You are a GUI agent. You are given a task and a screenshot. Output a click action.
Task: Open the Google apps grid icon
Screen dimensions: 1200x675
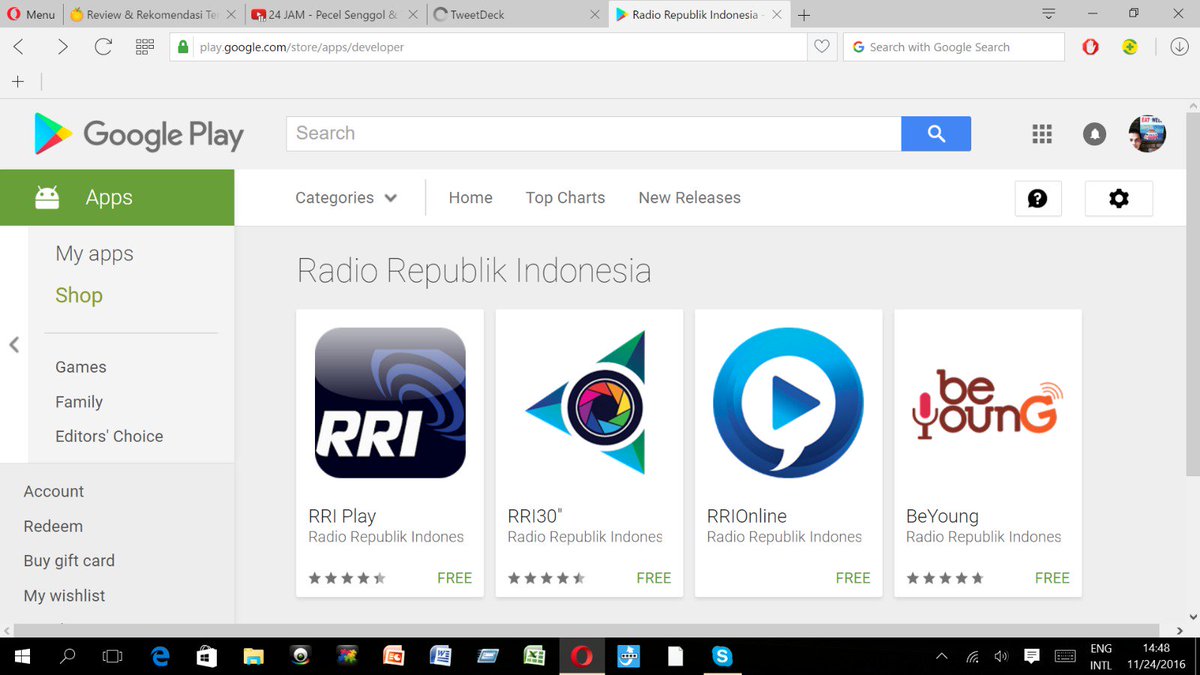(1042, 133)
